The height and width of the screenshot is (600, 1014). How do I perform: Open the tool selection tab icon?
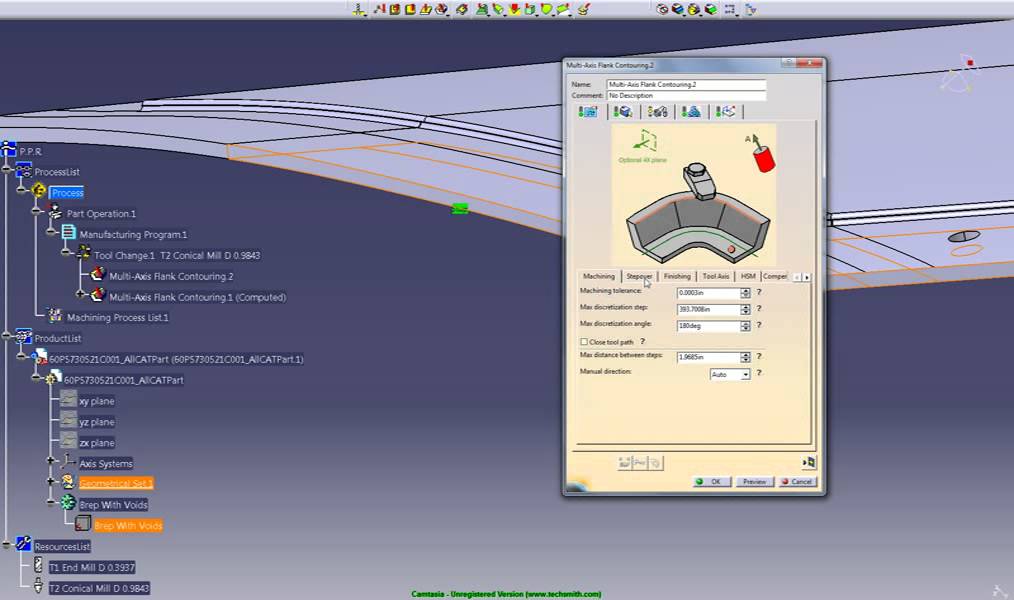659,111
